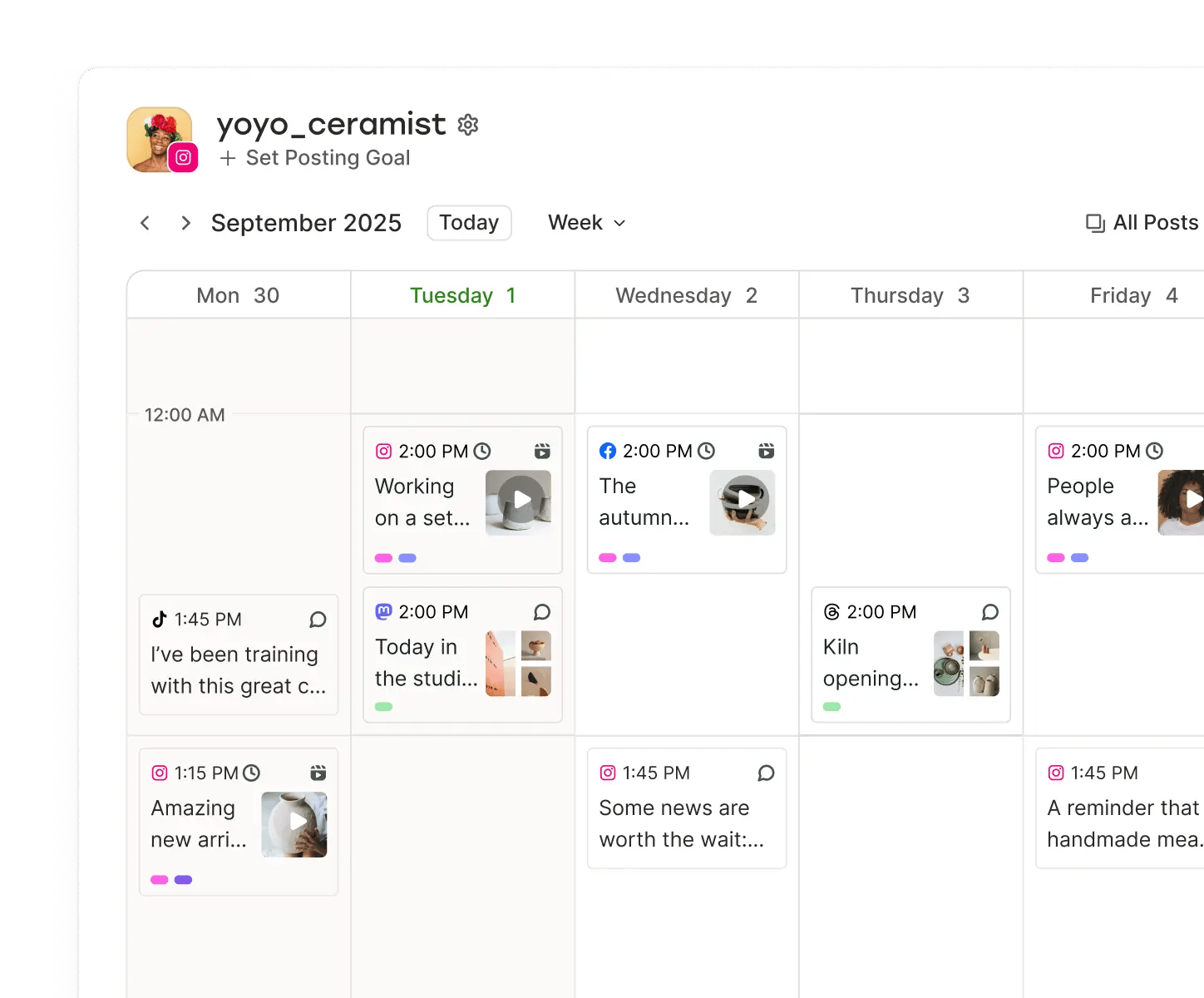1204x998 pixels.
Task: Play the video on 'Amazing new arrival'
Action: [x=294, y=823]
